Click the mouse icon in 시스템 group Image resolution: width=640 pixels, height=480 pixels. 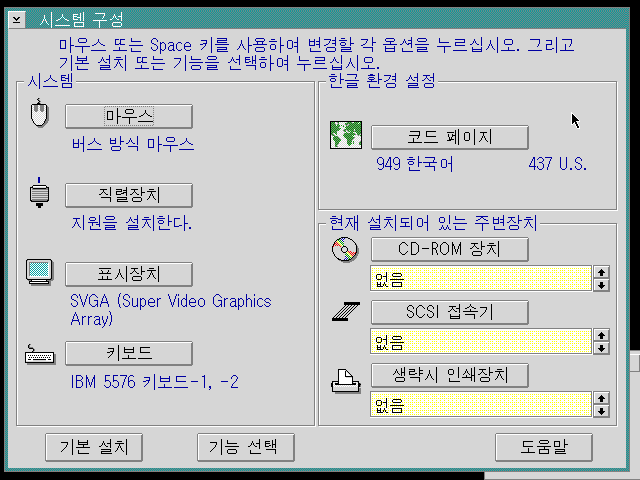coord(40,113)
